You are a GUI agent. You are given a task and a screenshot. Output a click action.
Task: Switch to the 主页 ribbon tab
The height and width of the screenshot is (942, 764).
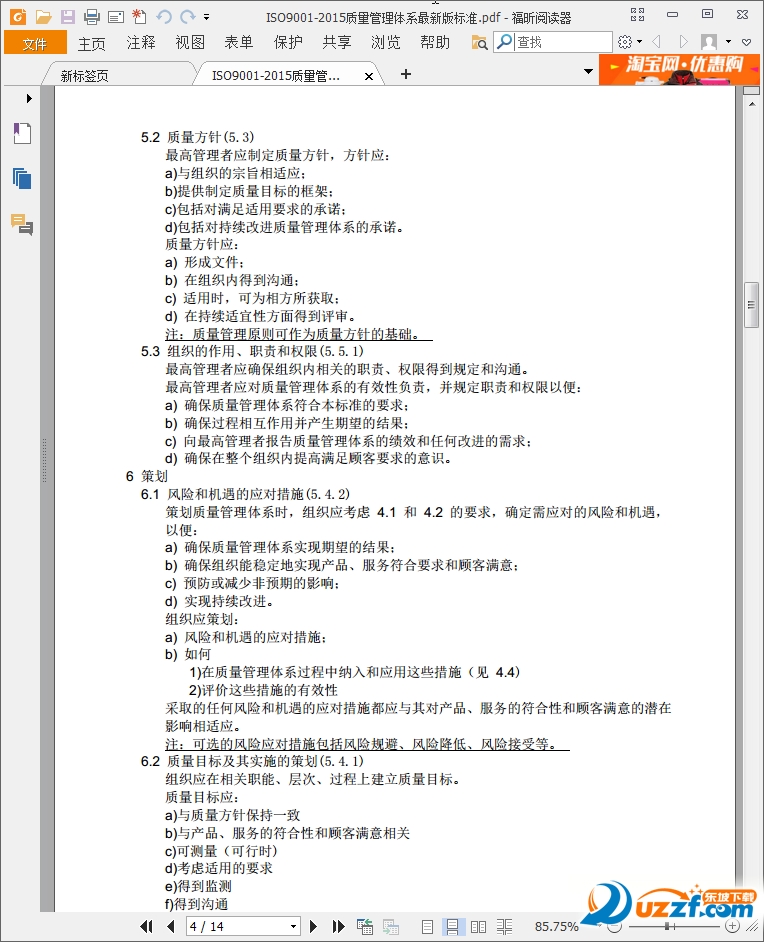click(x=92, y=43)
